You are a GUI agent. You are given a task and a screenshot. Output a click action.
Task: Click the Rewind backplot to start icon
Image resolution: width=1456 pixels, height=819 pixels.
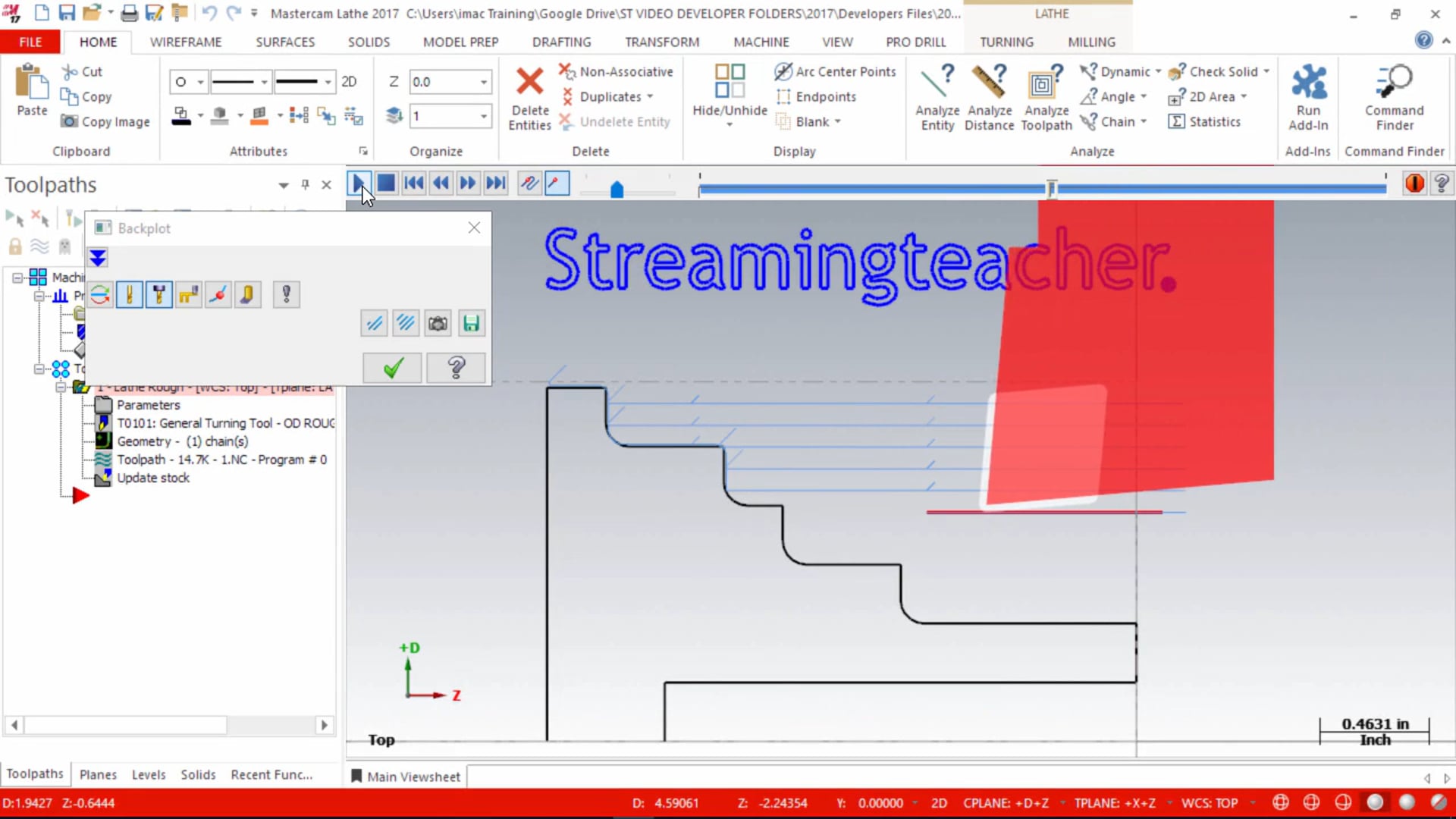coord(414,183)
